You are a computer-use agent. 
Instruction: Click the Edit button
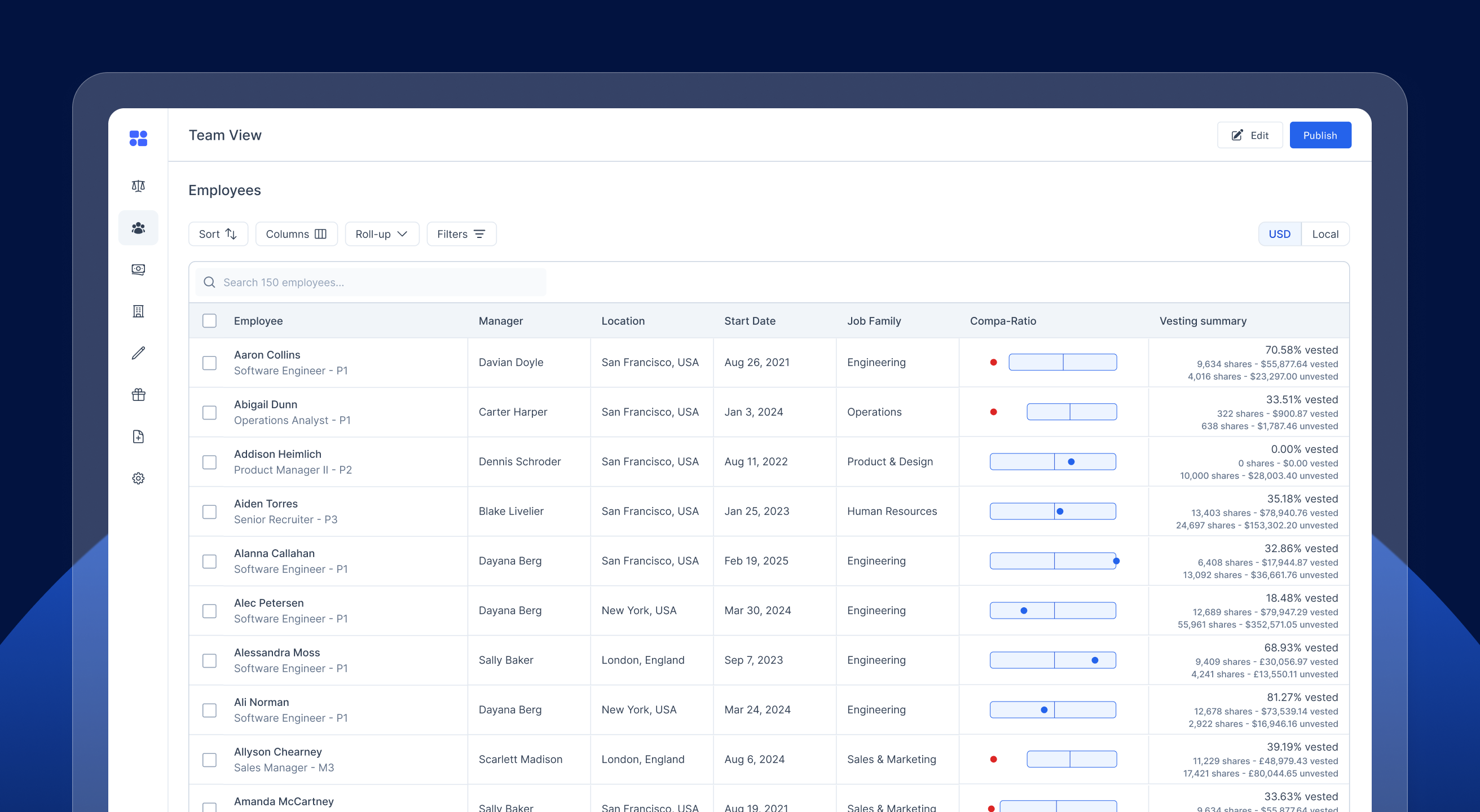(1250, 135)
